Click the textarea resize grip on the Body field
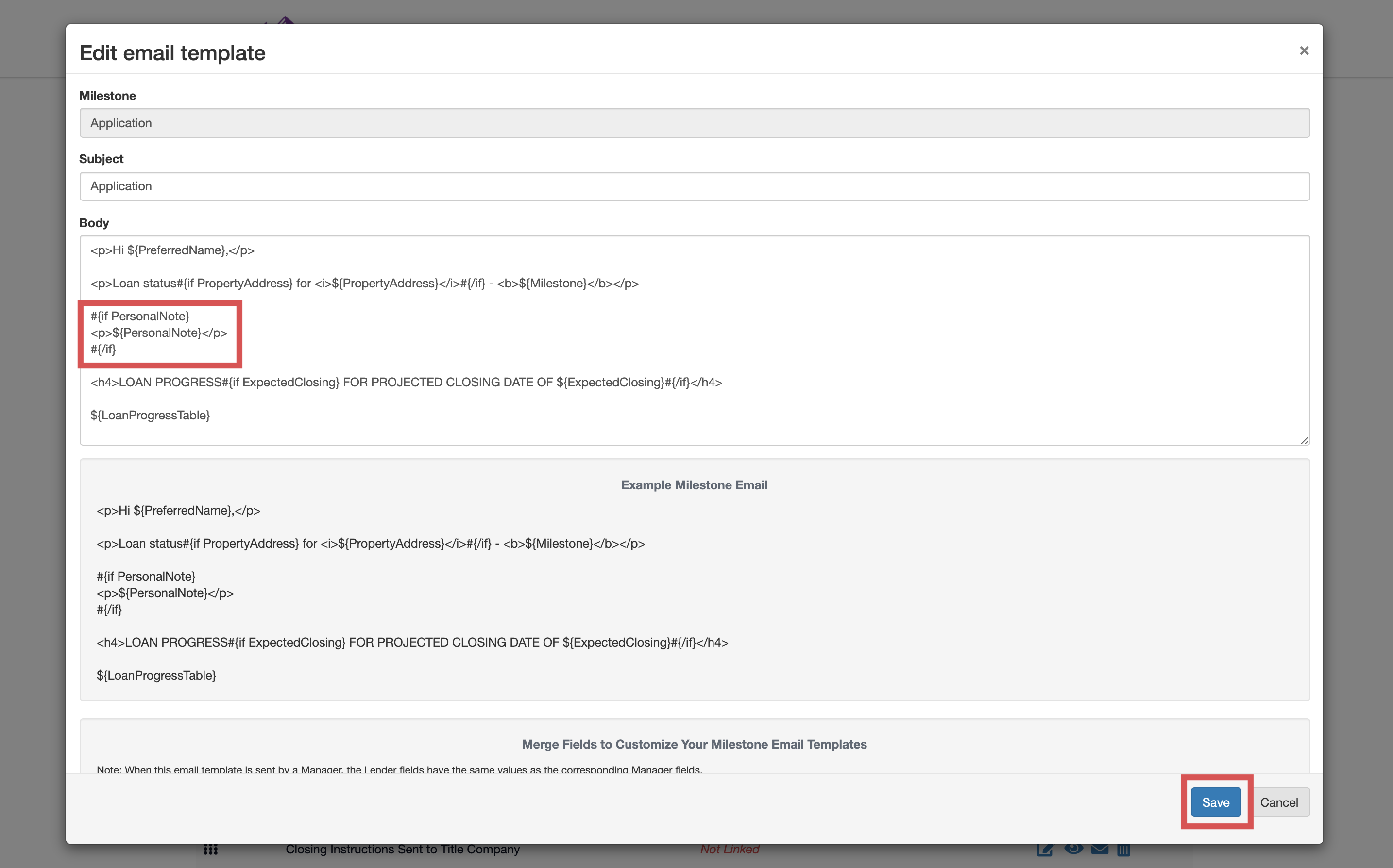 (x=1304, y=439)
